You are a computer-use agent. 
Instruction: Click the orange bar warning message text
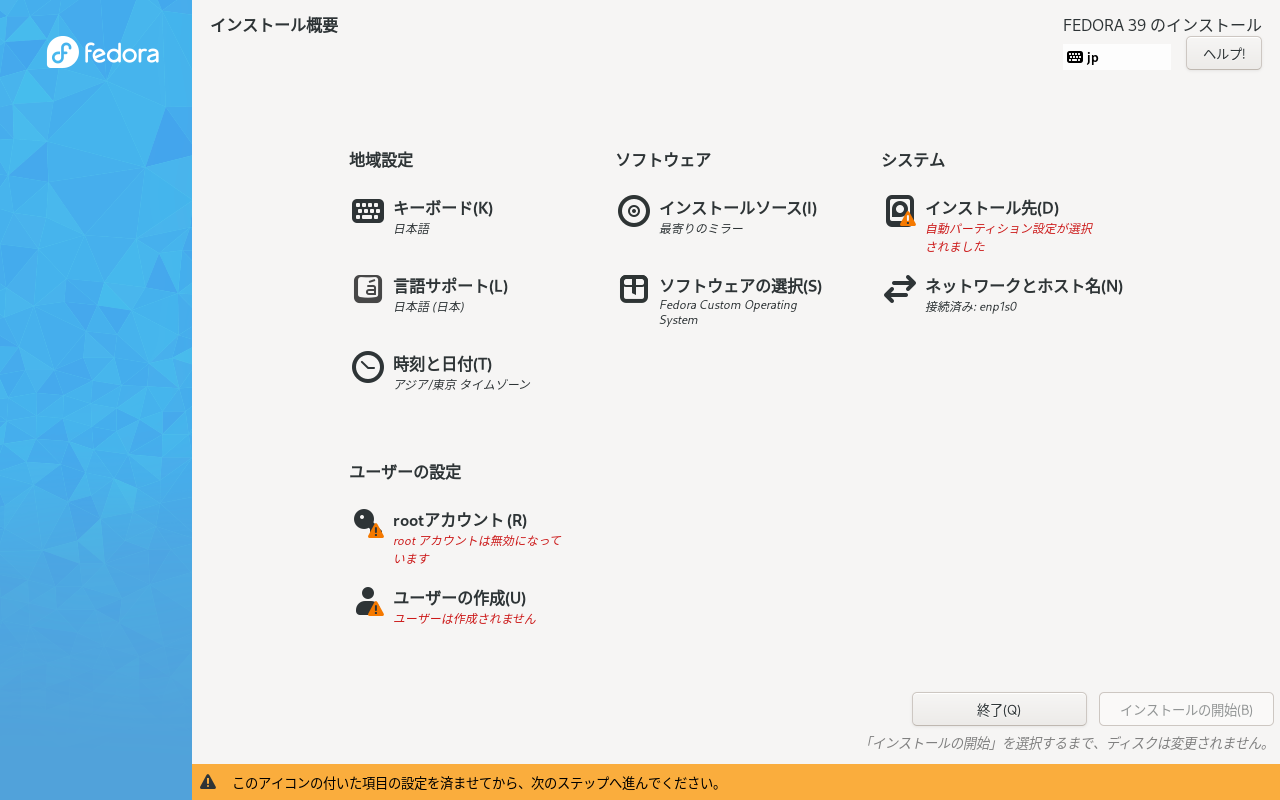[x=477, y=783]
